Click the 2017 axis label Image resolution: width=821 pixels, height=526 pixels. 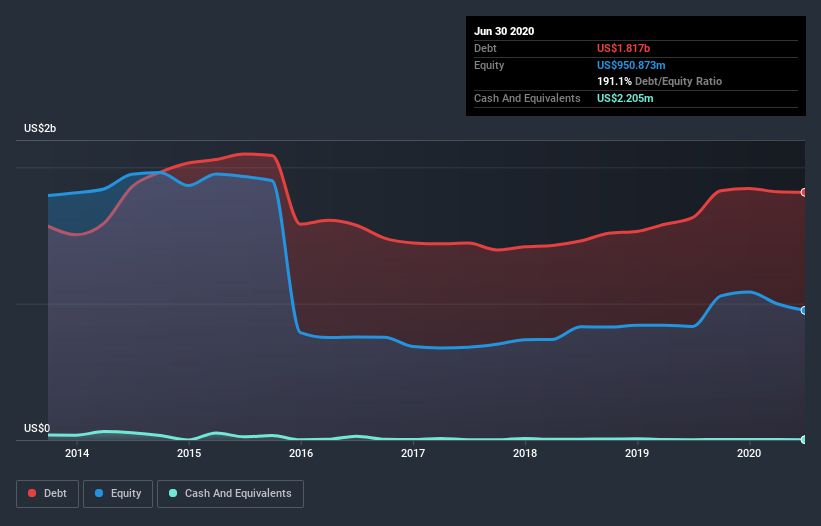pyautogui.click(x=413, y=453)
